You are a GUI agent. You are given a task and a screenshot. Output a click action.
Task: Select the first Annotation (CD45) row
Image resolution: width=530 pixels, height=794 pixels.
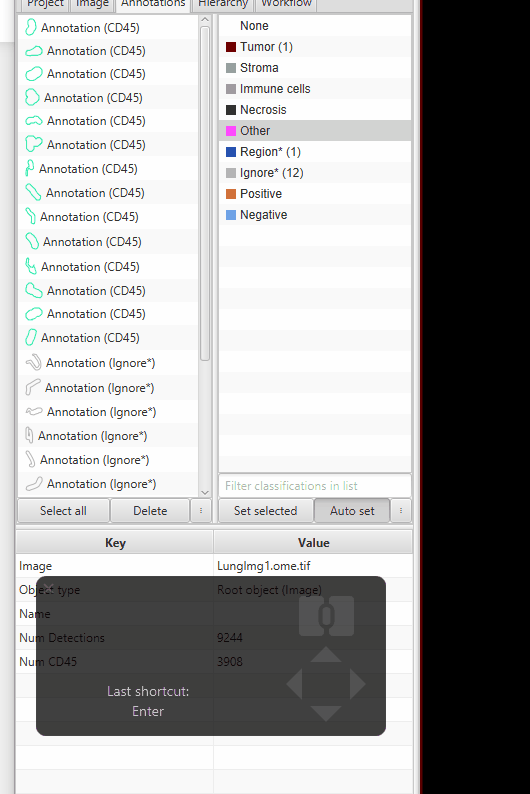tap(108, 27)
